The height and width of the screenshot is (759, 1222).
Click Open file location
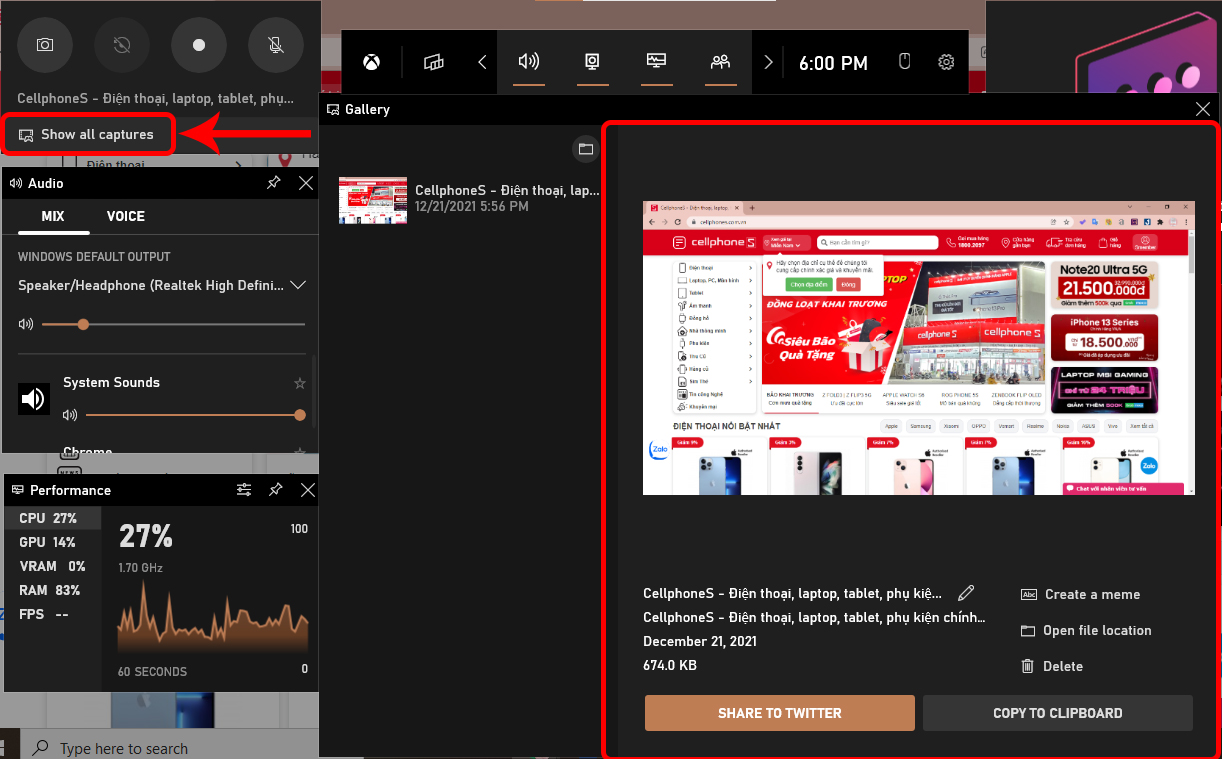(1086, 630)
